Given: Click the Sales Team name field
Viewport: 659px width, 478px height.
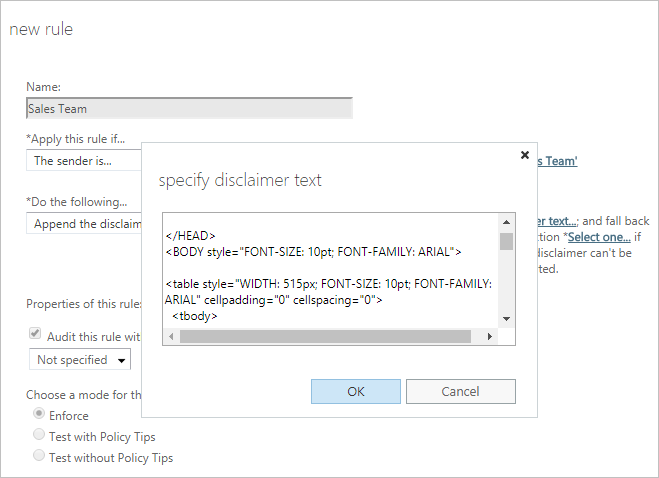Looking at the screenshot, I should click(x=189, y=108).
